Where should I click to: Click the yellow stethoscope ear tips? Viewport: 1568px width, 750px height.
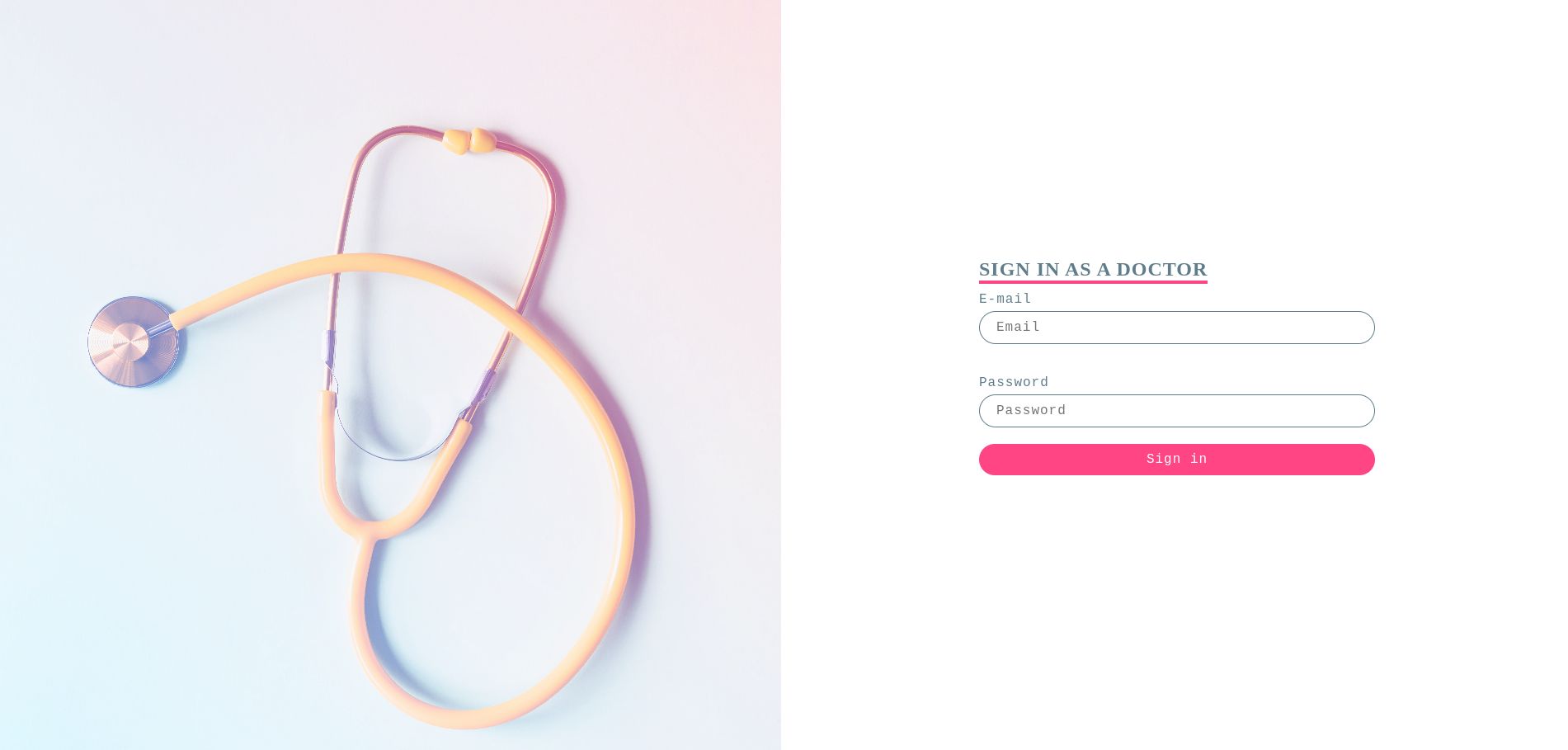pos(469,141)
